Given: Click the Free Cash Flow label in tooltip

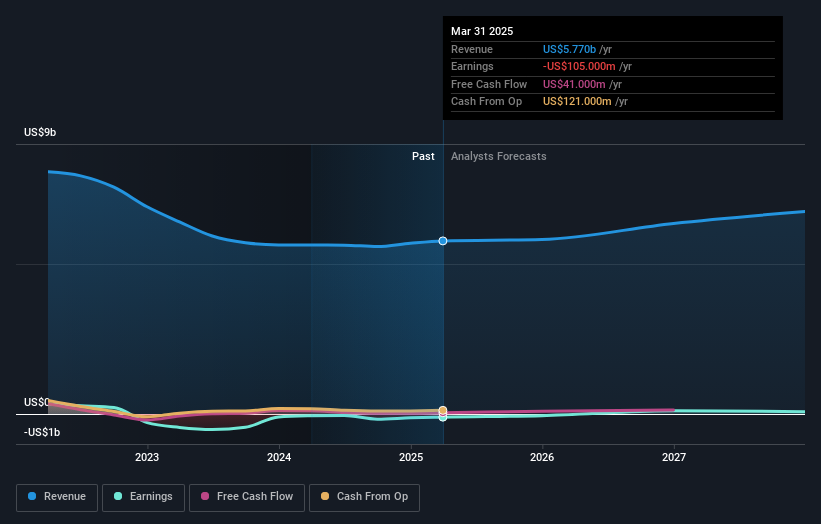Looking at the screenshot, I should point(489,84).
